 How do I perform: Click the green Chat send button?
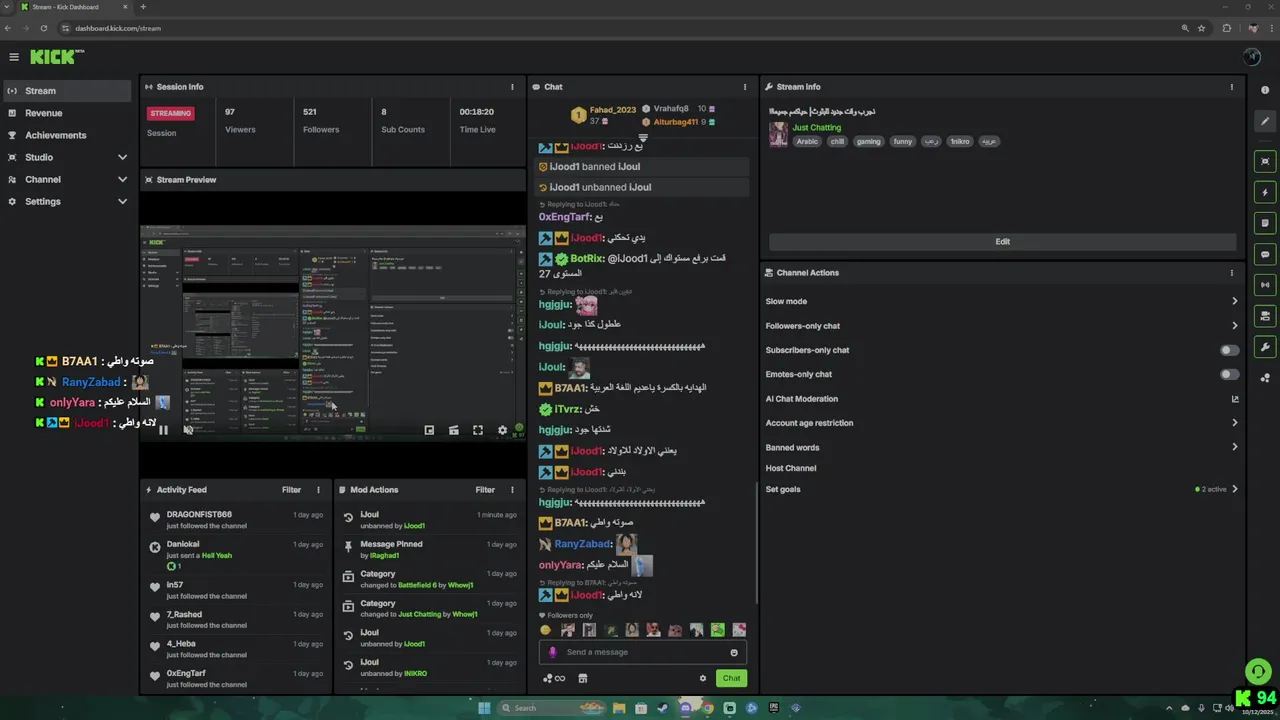[731, 678]
